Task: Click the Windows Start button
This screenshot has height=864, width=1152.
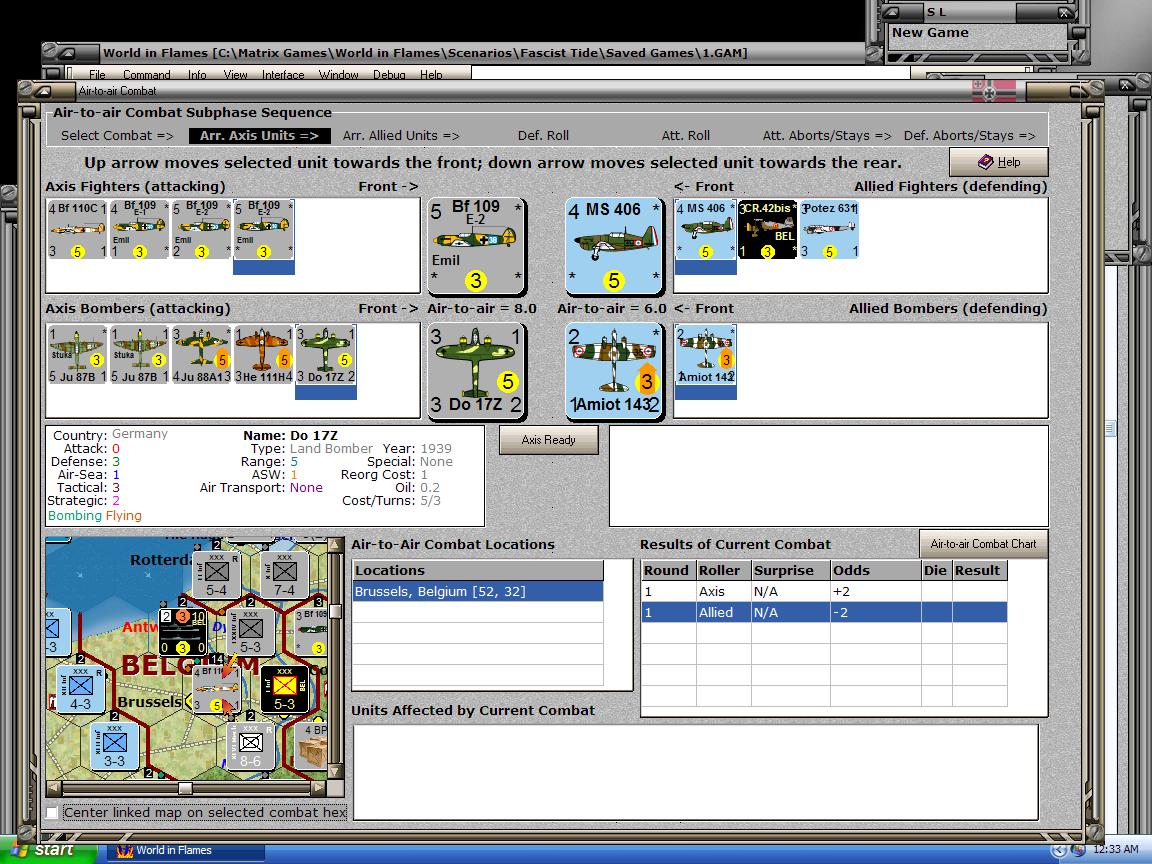Action: [x=47, y=850]
